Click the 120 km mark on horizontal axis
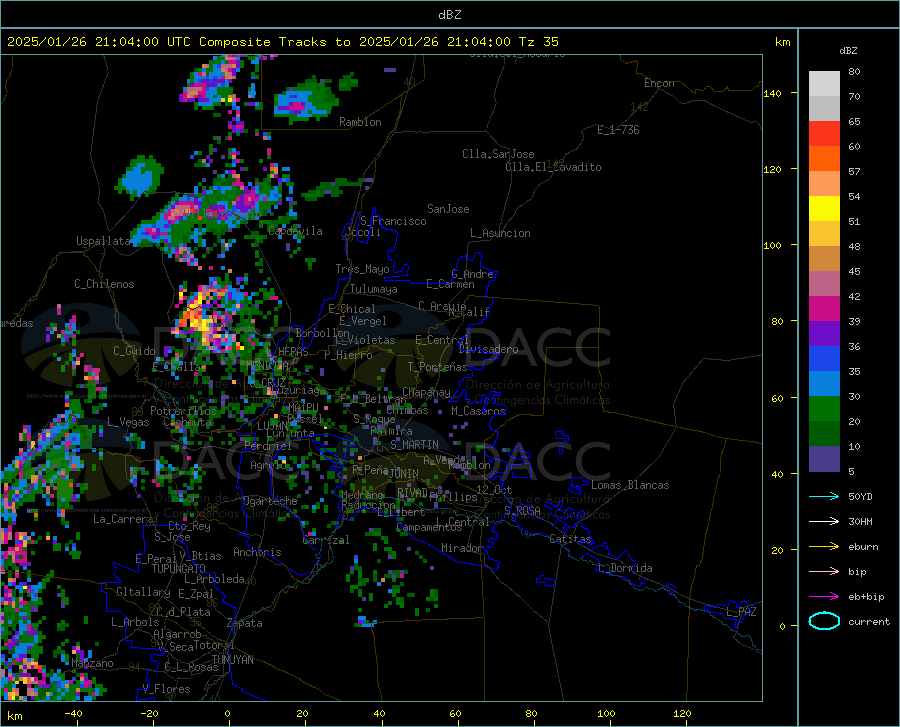Screen dimensions: 900x727 point(682,714)
